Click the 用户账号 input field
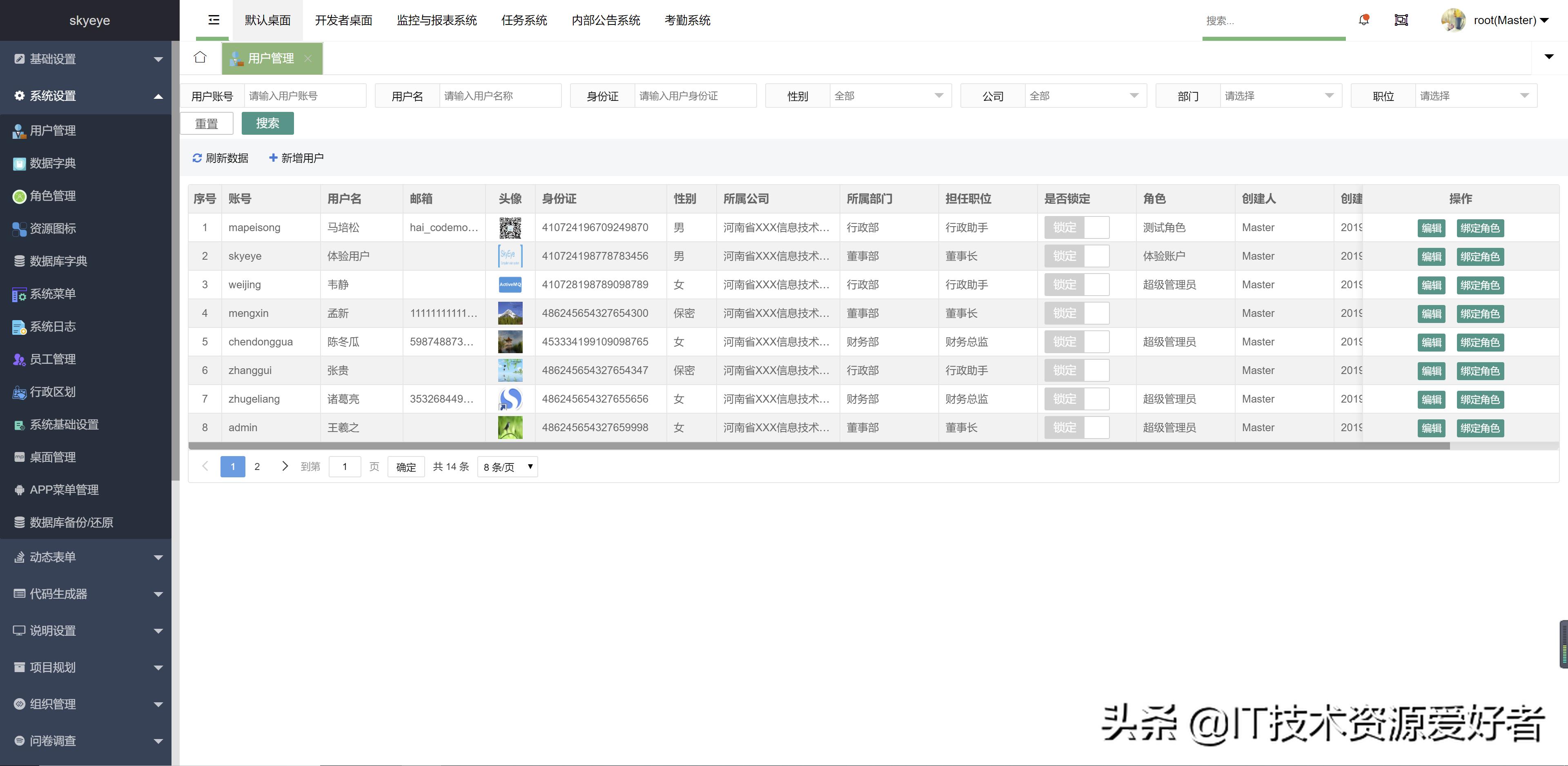Image resolution: width=1568 pixels, height=766 pixels. pos(305,96)
